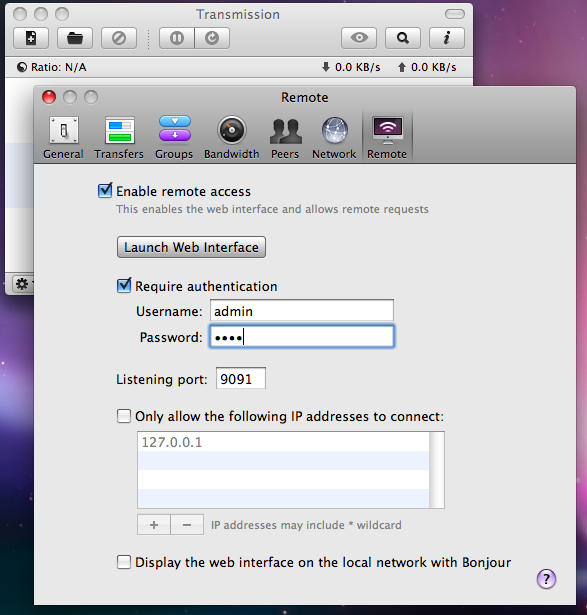Uncheck Require authentication
This screenshot has height=615, width=587.
coord(124,286)
